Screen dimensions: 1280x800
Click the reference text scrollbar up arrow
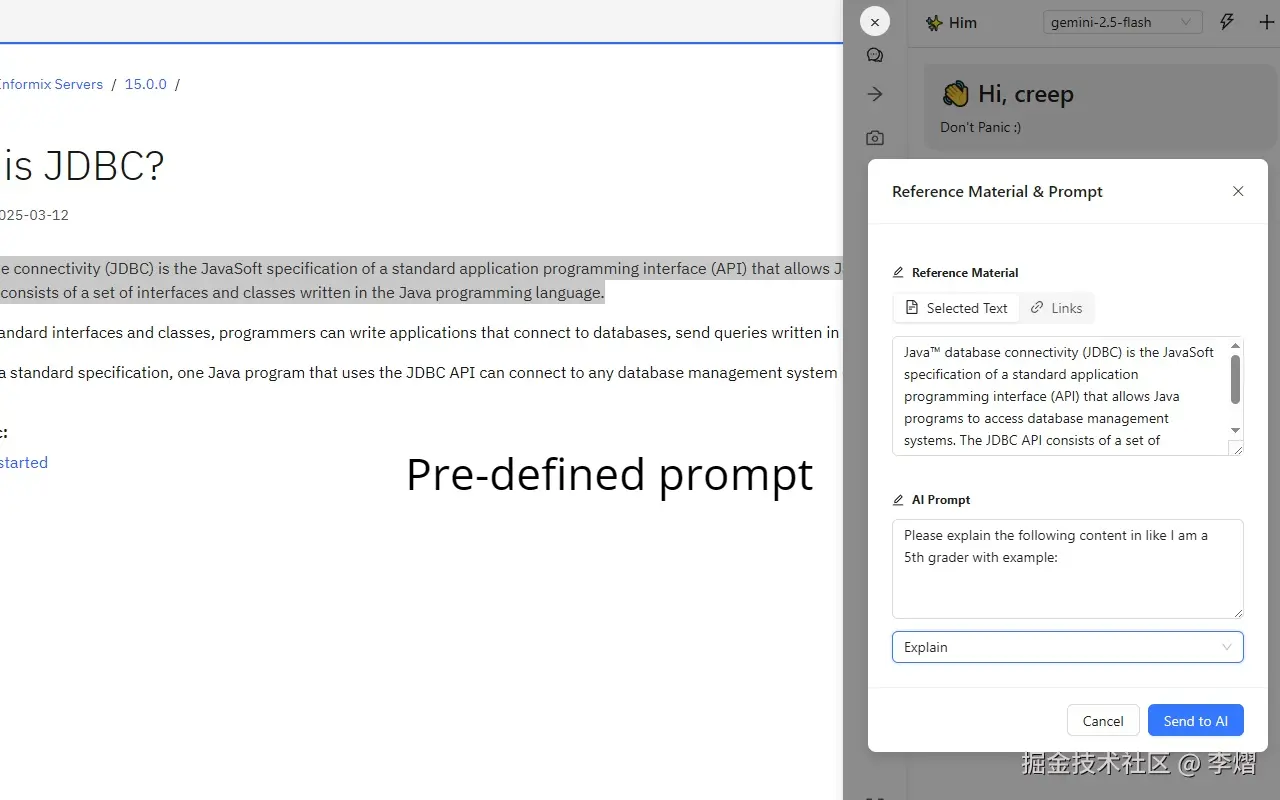click(1235, 346)
